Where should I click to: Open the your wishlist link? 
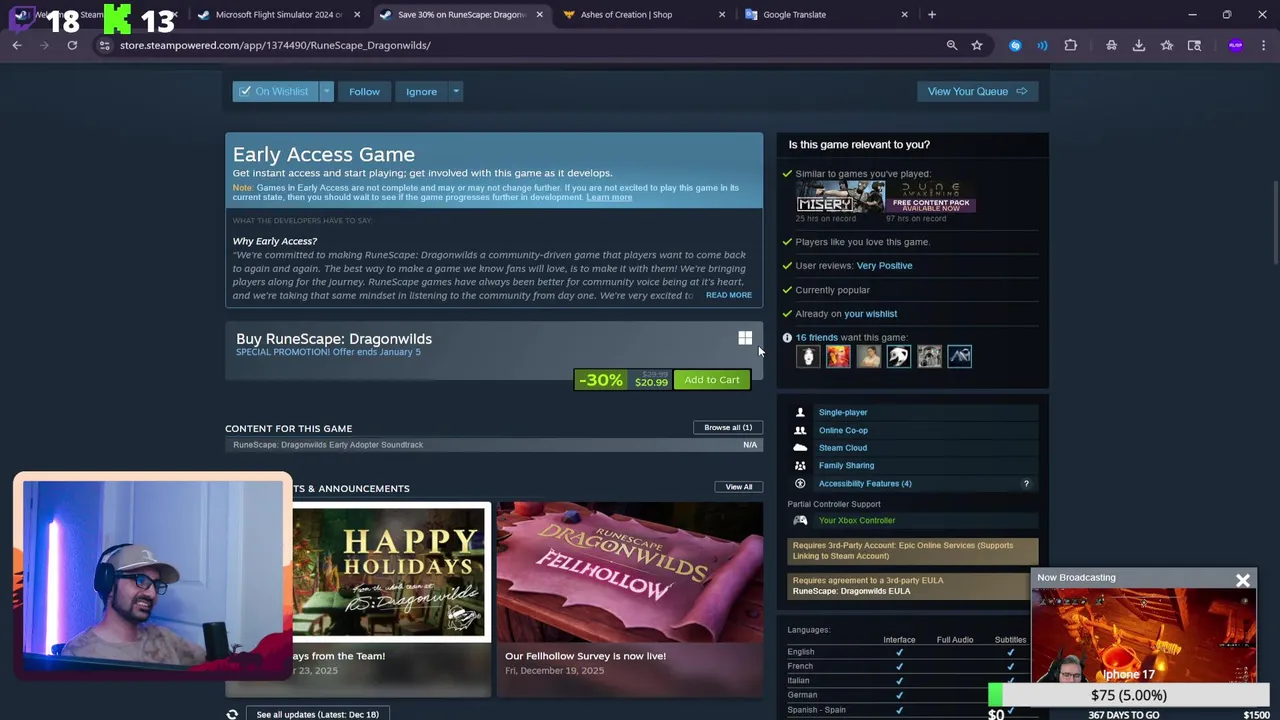[870, 314]
